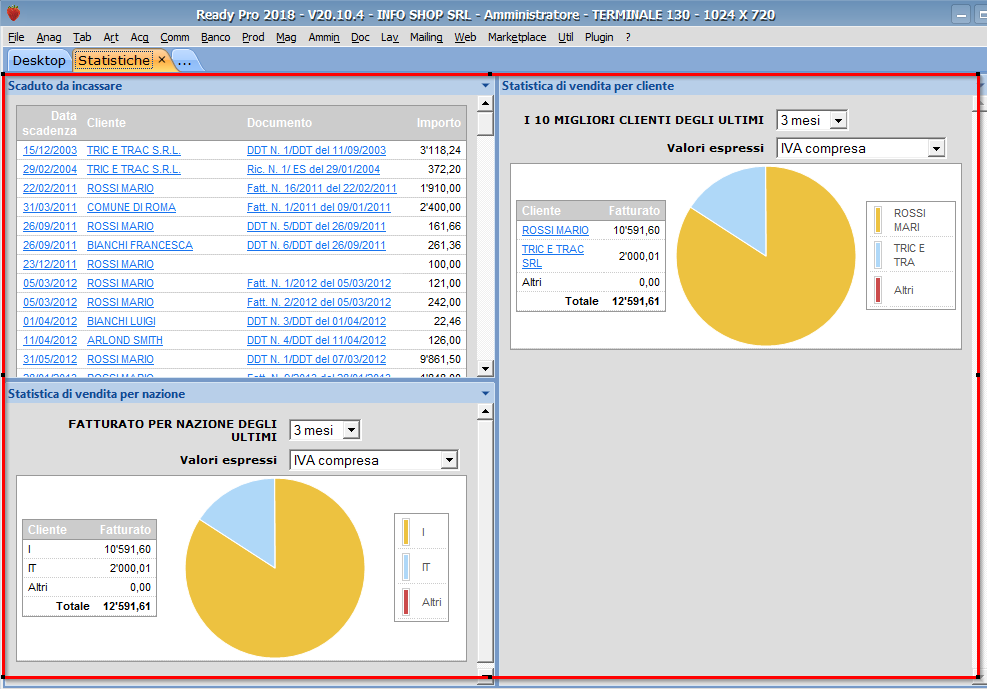Viewport: 987px width, 689px height.
Task: Collapse Statistica di vendita per cliente panel
Action: click(x=978, y=86)
